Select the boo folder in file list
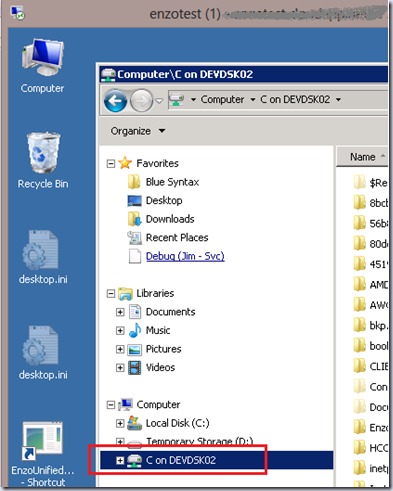Viewport: 393px width, 491px height. coord(370,346)
